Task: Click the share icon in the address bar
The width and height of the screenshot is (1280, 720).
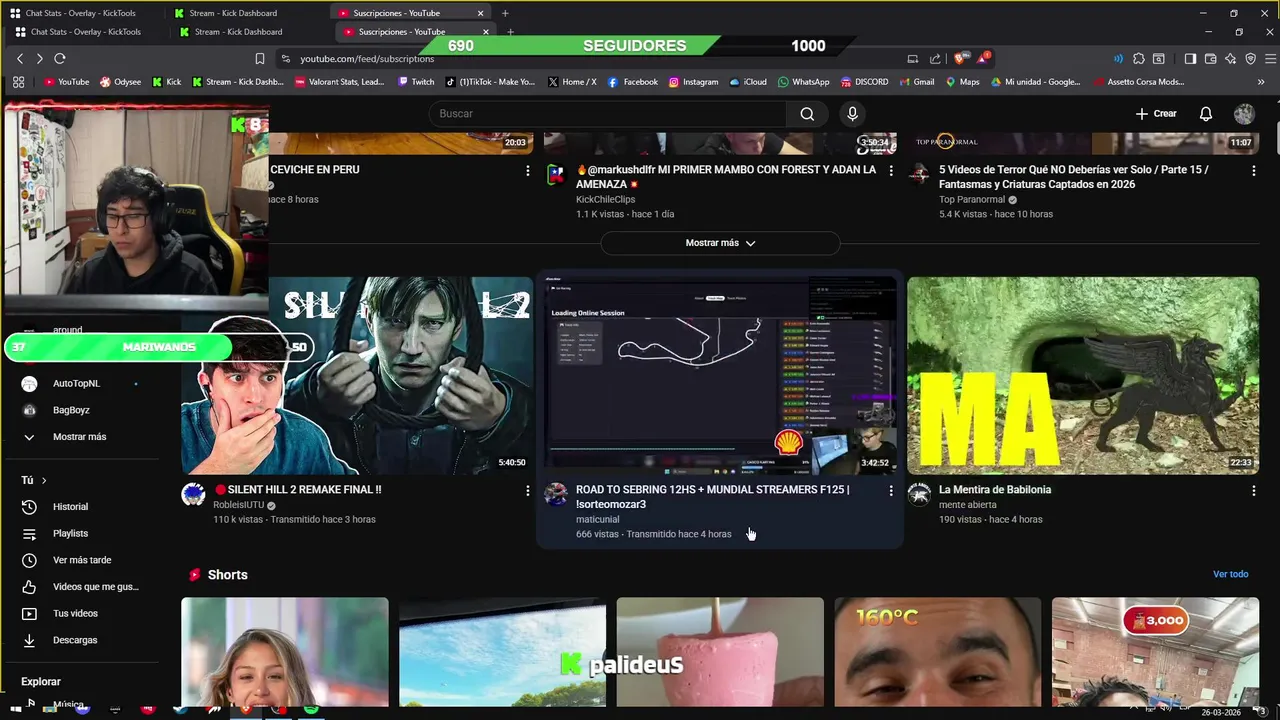Action: (x=935, y=59)
